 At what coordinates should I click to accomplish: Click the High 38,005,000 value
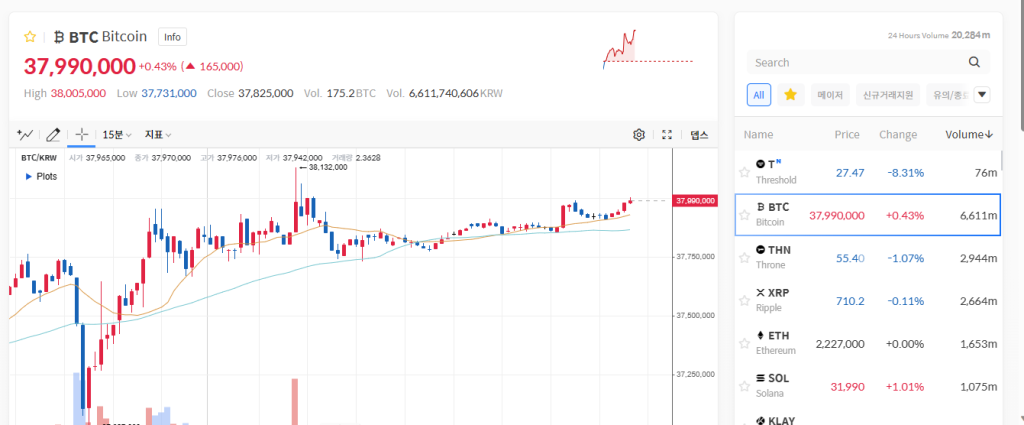(x=78, y=93)
